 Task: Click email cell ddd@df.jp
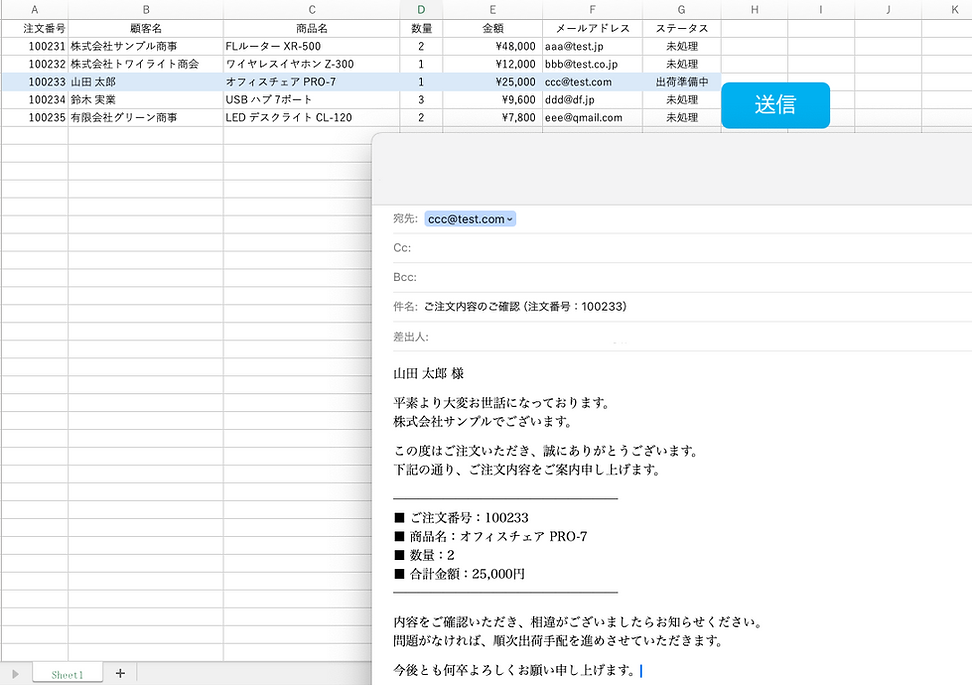(593, 100)
